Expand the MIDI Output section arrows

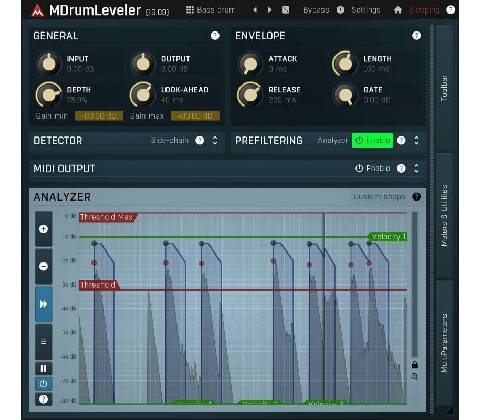(416, 168)
